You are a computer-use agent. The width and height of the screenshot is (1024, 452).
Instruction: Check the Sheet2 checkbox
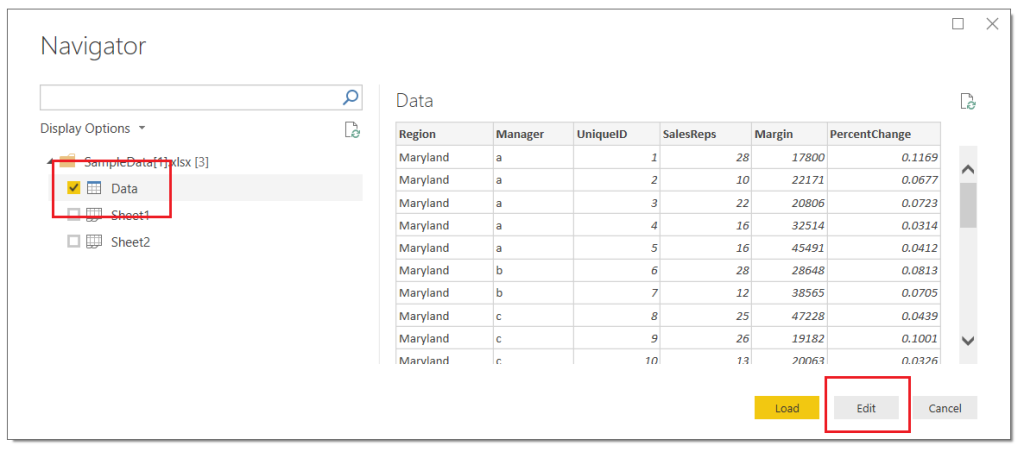point(74,242)
